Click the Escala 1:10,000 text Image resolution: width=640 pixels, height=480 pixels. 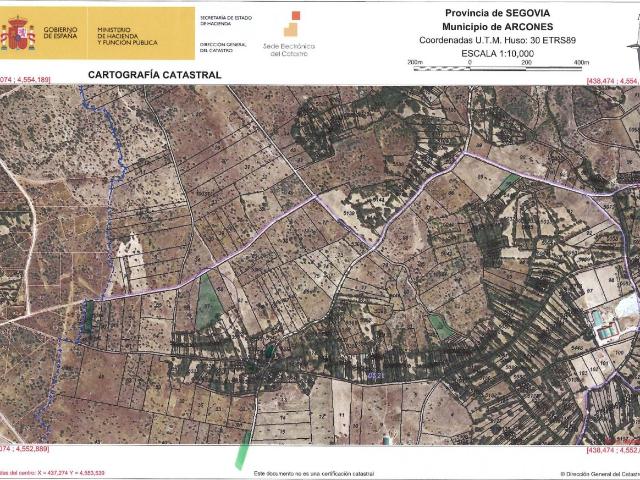[x=474, y=51]
